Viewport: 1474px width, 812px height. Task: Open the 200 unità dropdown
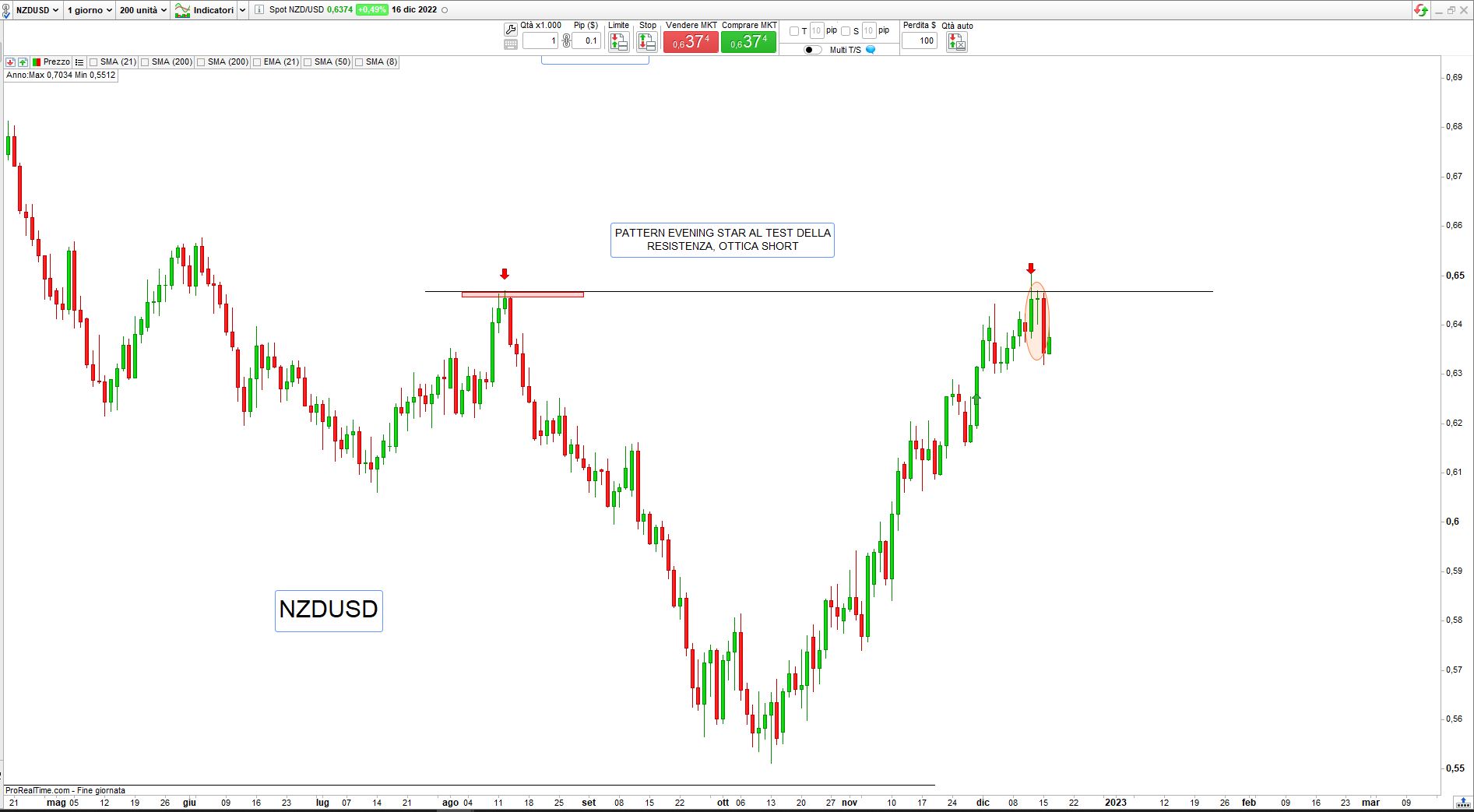pos(142,10)
